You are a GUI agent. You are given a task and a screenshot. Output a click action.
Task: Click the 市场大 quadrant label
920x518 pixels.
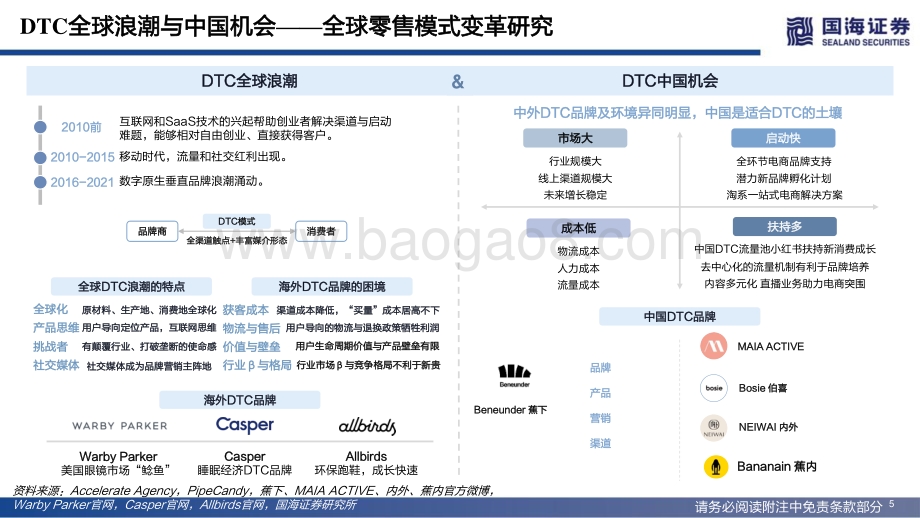tap(575, 138)
